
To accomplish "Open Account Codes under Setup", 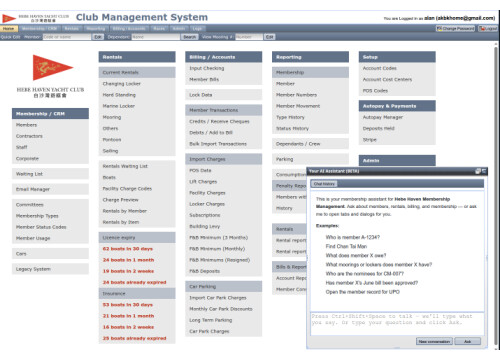I will [x=379, y=68].
